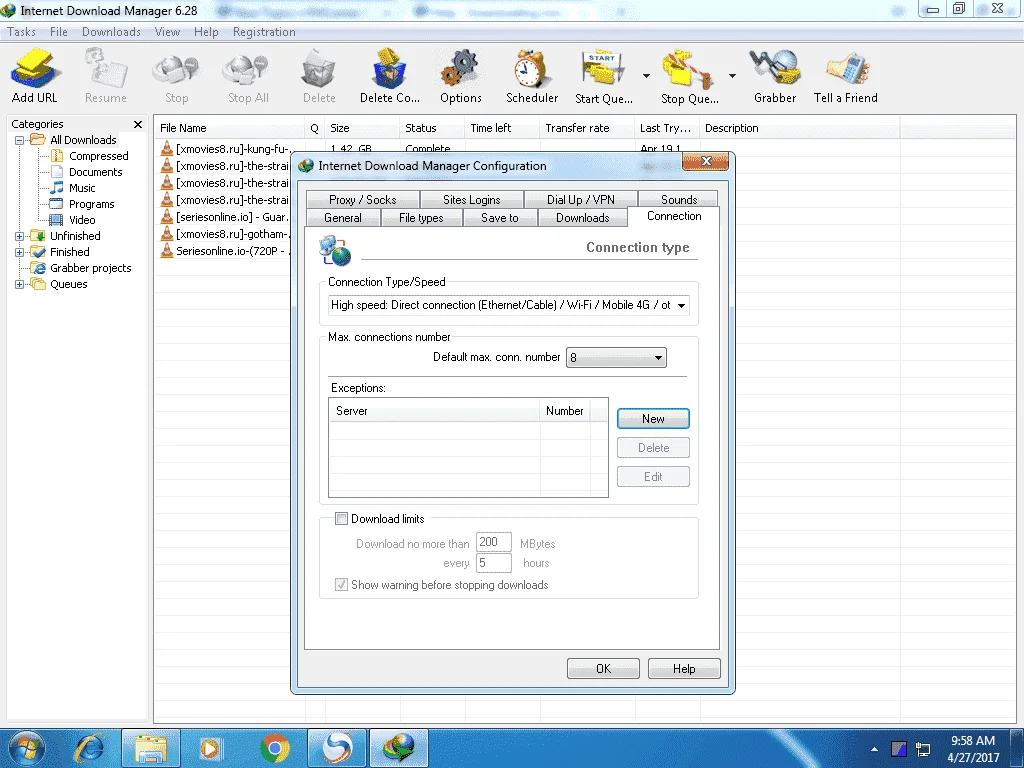Enable the Download limits checkbox
The height and width of the screenshot is (768, 1024).
click(x=341, y=519)
